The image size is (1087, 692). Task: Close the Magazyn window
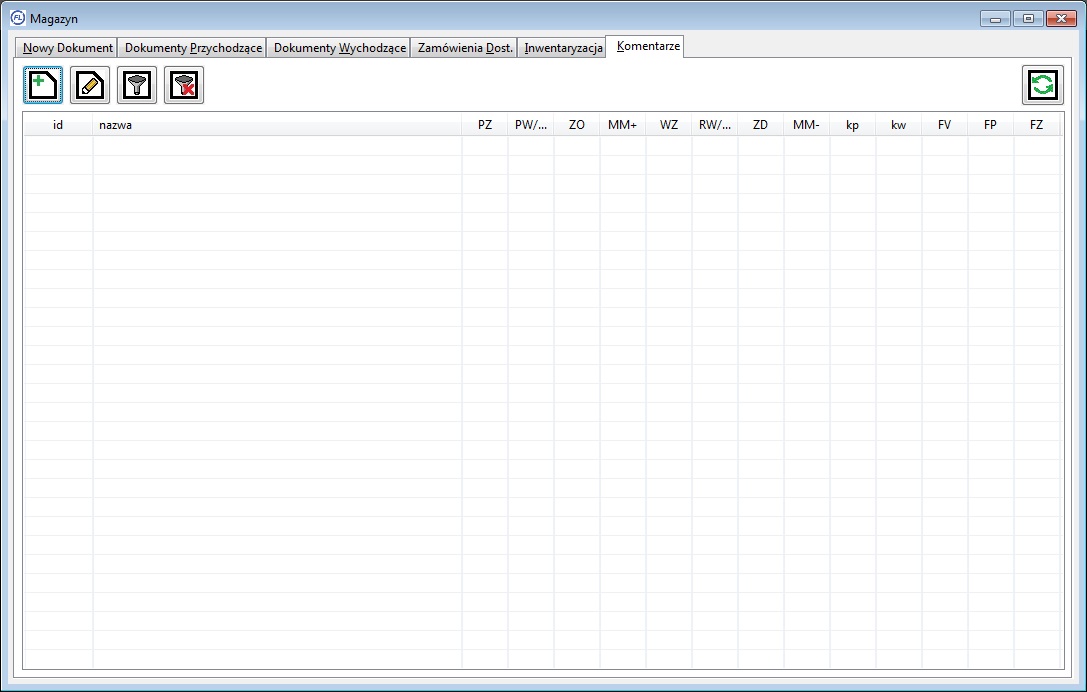click(1061, 19)
